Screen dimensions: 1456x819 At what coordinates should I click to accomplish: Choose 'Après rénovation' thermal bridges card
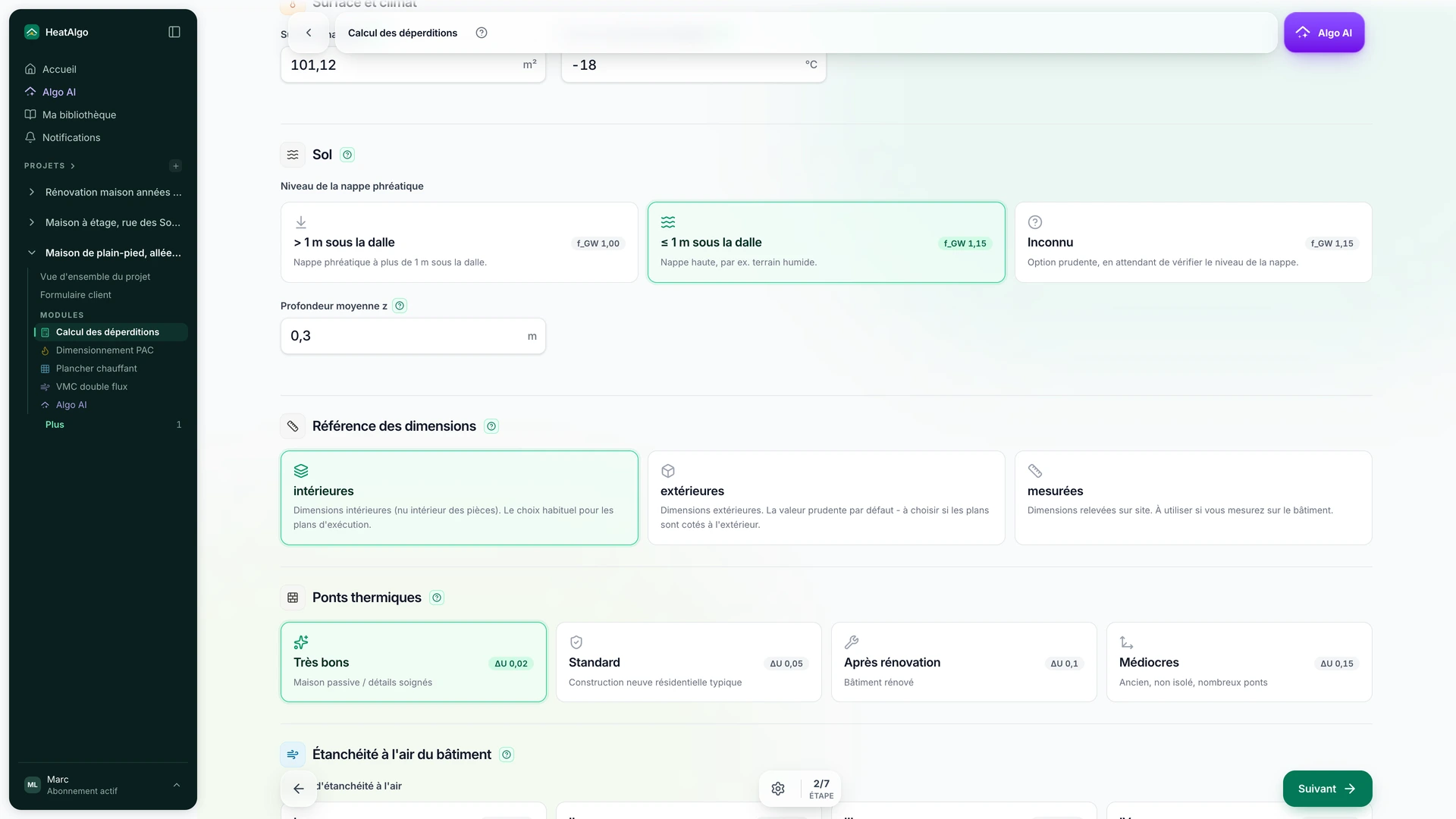(964, 662)
